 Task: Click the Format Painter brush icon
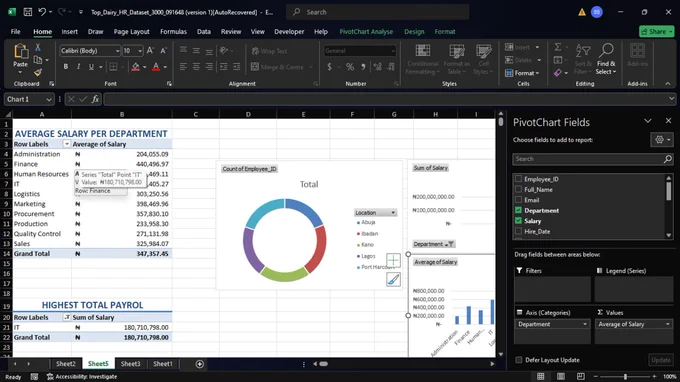[38, 72]
